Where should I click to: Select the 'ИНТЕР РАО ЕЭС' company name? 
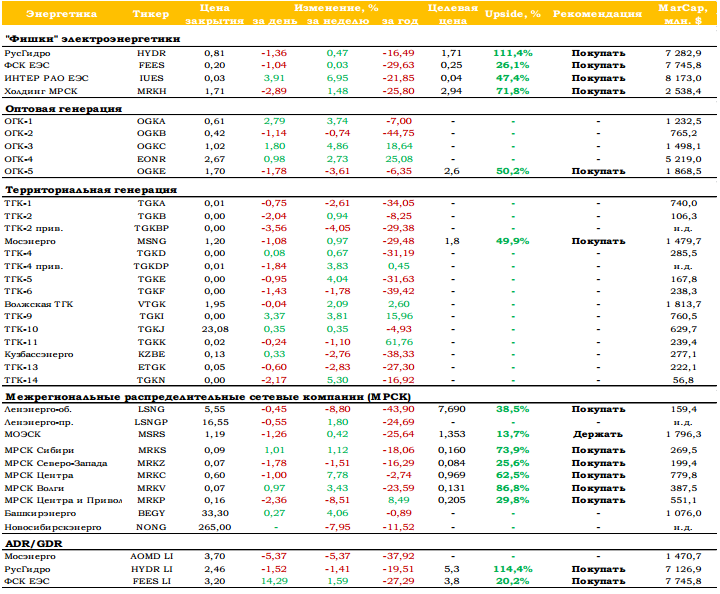click(x=46, y=78)
